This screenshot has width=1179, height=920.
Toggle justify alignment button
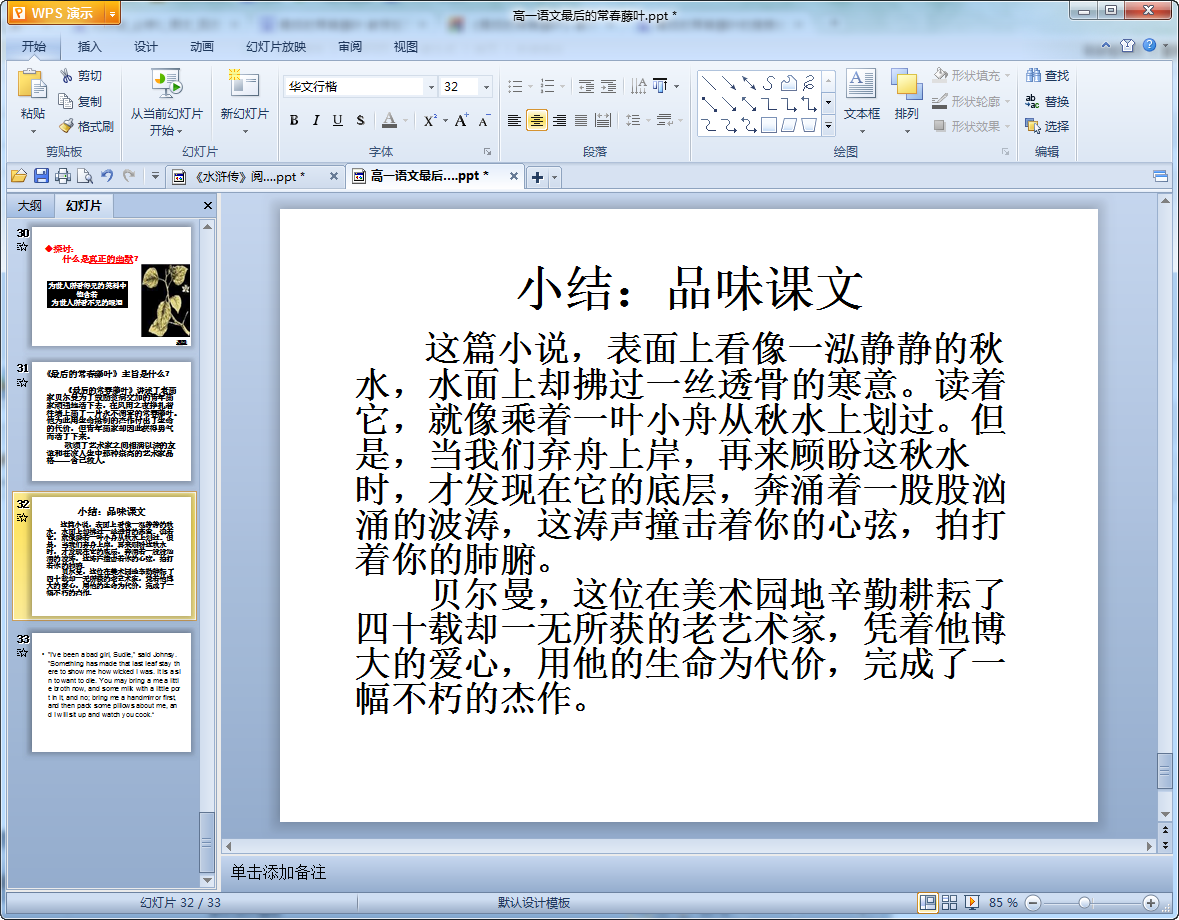click(x=581, y=120)
